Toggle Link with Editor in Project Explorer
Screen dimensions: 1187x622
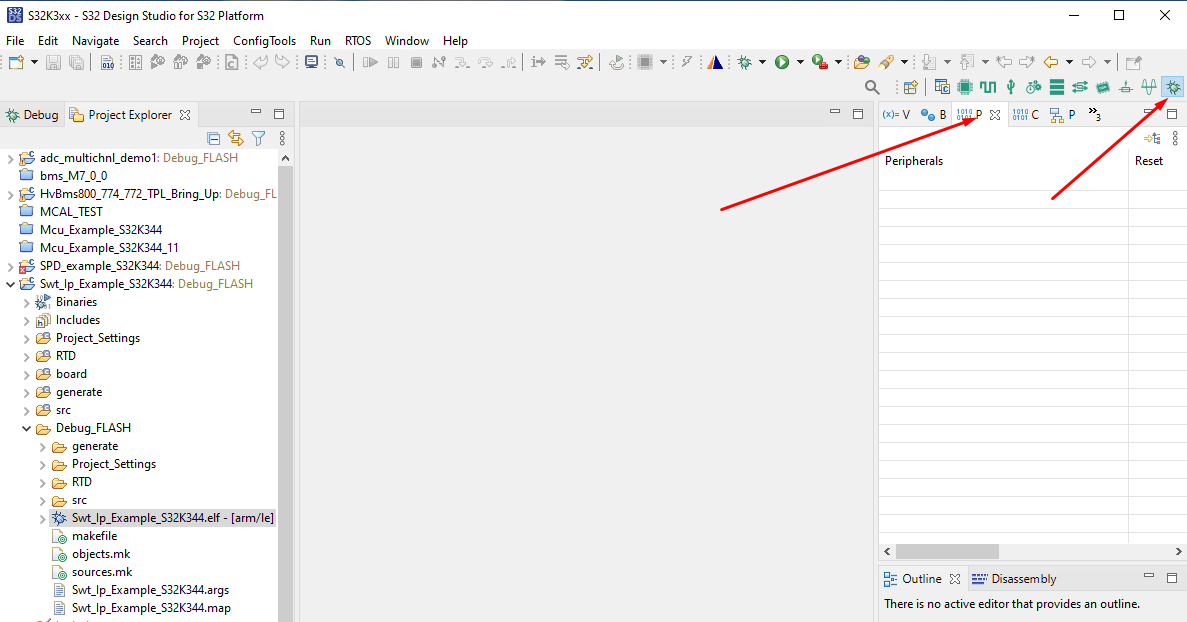236,138
